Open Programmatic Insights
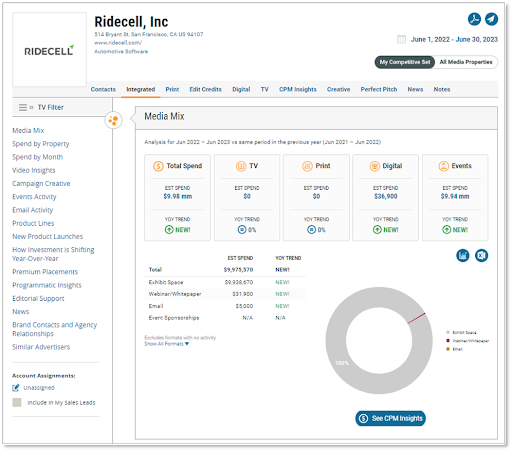 [47, 285]
